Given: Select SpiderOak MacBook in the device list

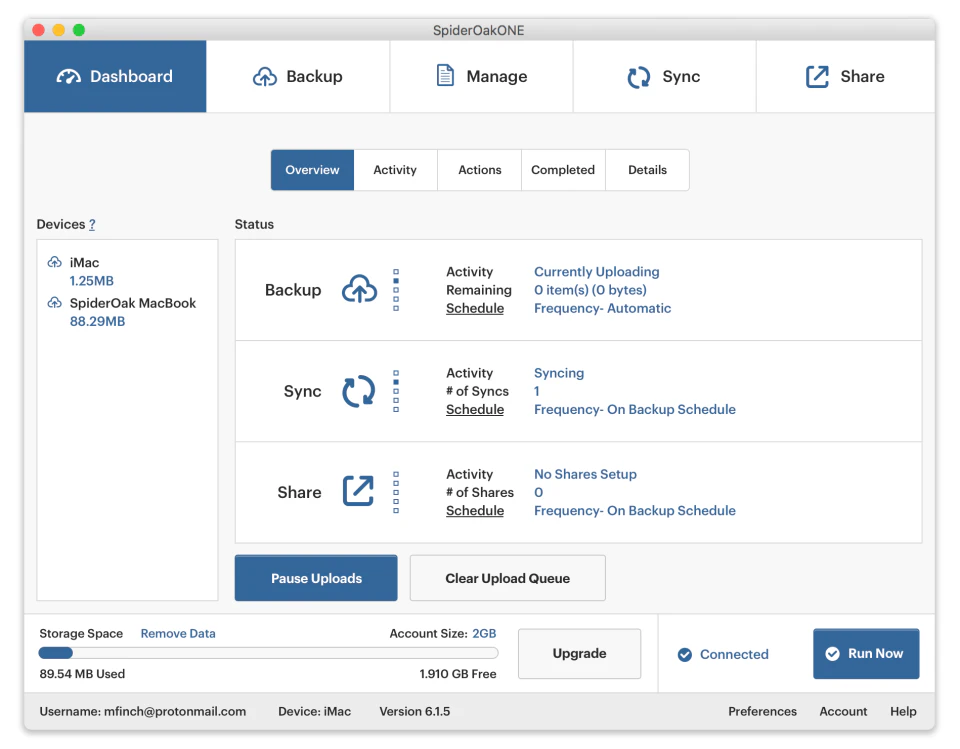Looking at the screenshot, I should (x=133, y=303).
